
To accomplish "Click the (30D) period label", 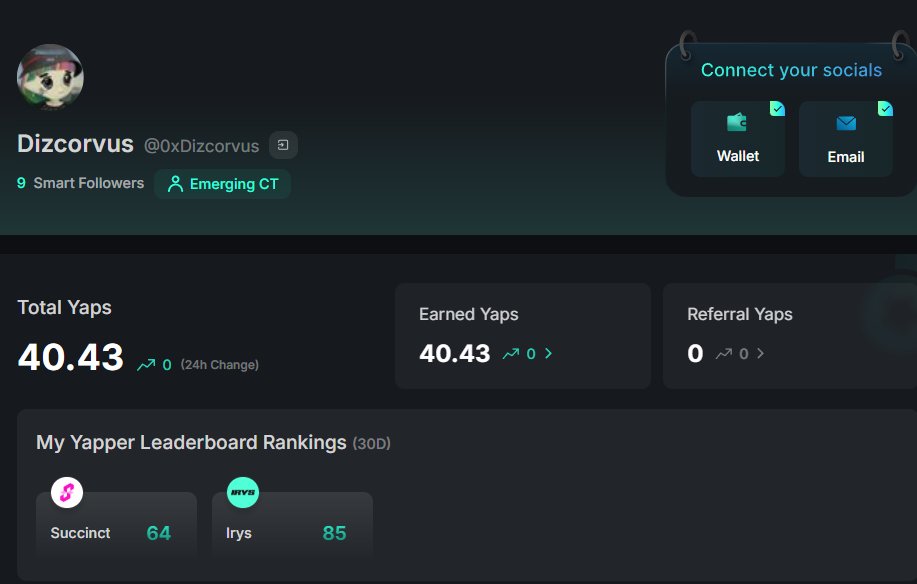I will (x=371, y=444).
